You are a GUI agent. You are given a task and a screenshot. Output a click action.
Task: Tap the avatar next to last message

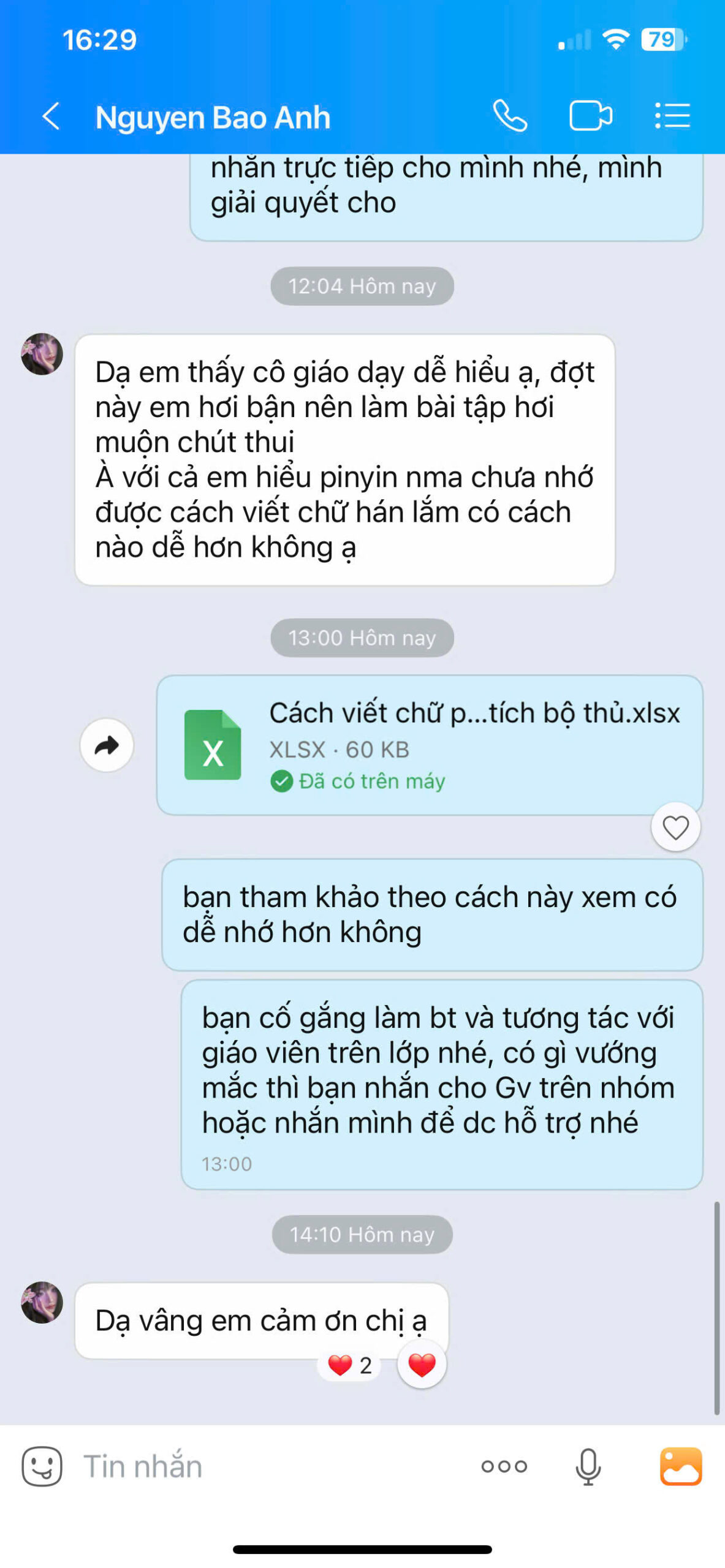click(x=42, y=1302)
